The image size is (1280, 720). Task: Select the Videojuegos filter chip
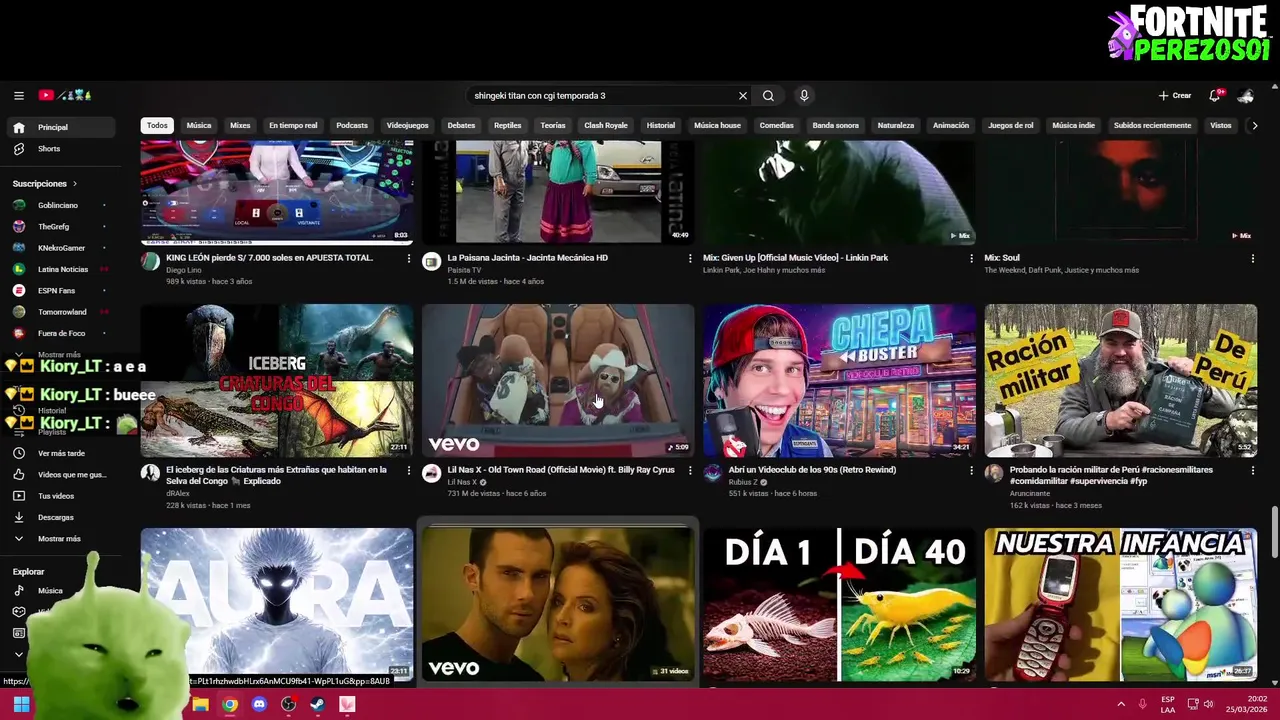tap(407, 126)
